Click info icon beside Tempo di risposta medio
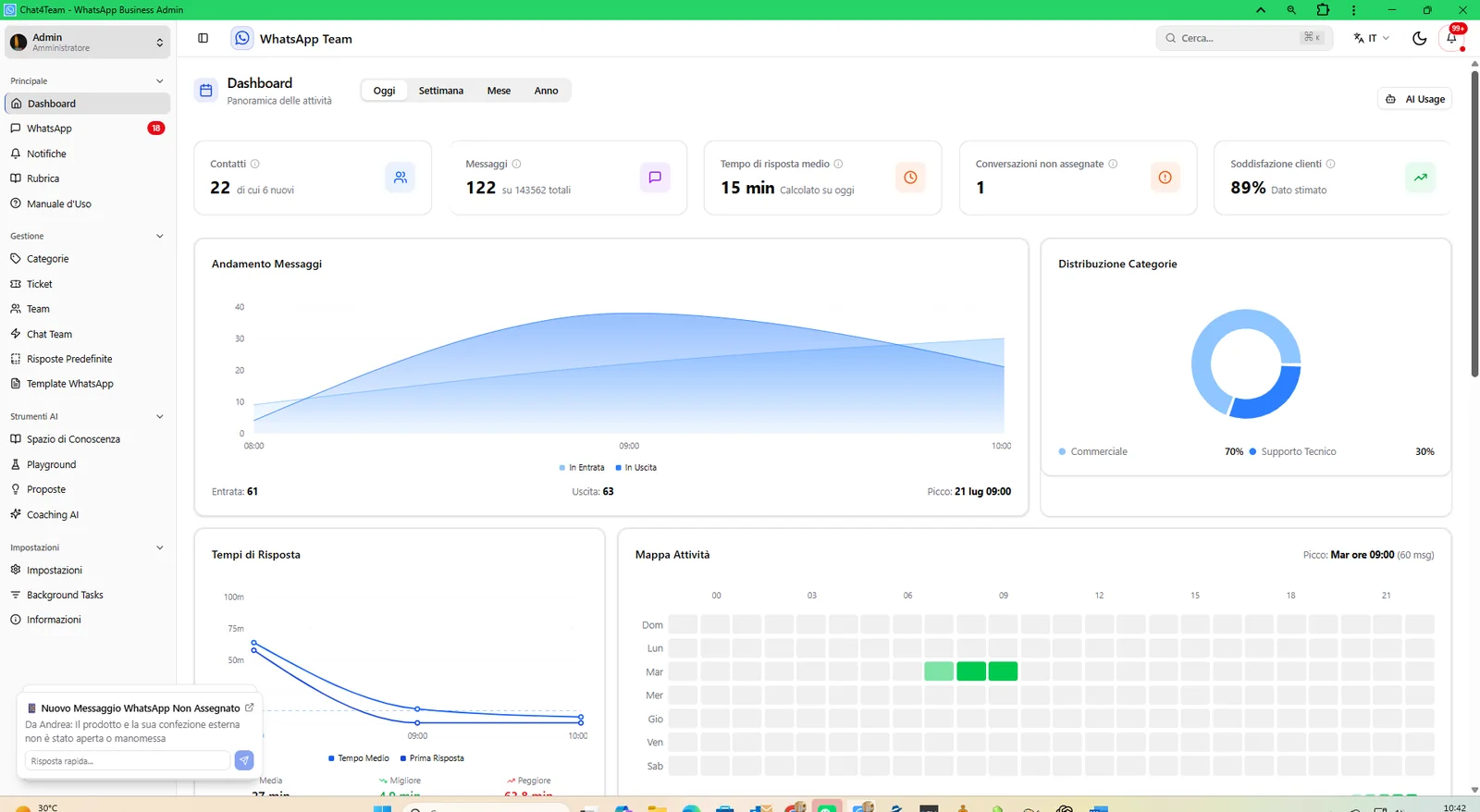Image resolution: width=1480 pixels, height=812 pixels. pyautogui.click(x=838, y=164)
